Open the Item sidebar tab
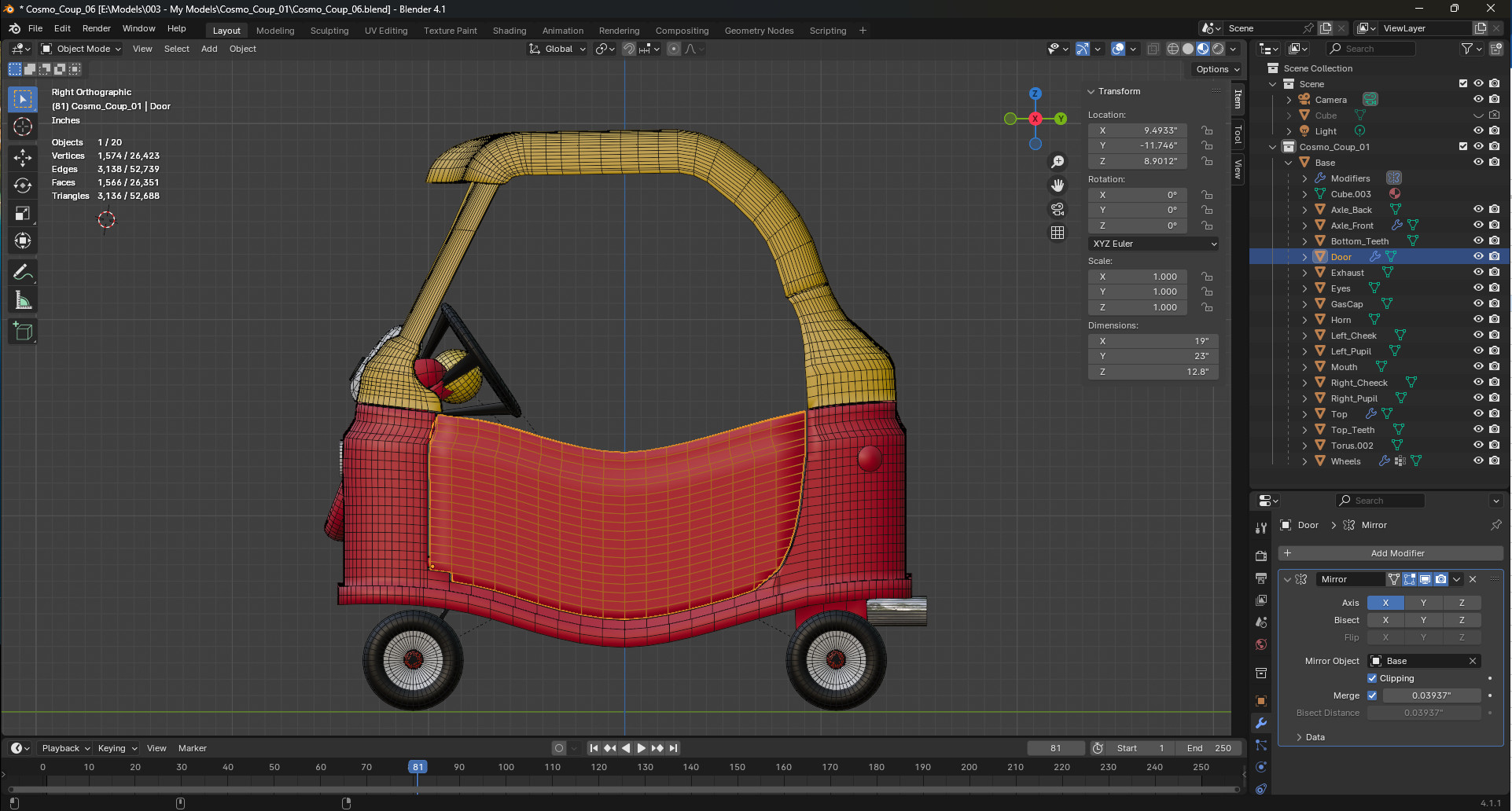The width and height of the screenshot is (1512, 811). tap(1238, 100)
